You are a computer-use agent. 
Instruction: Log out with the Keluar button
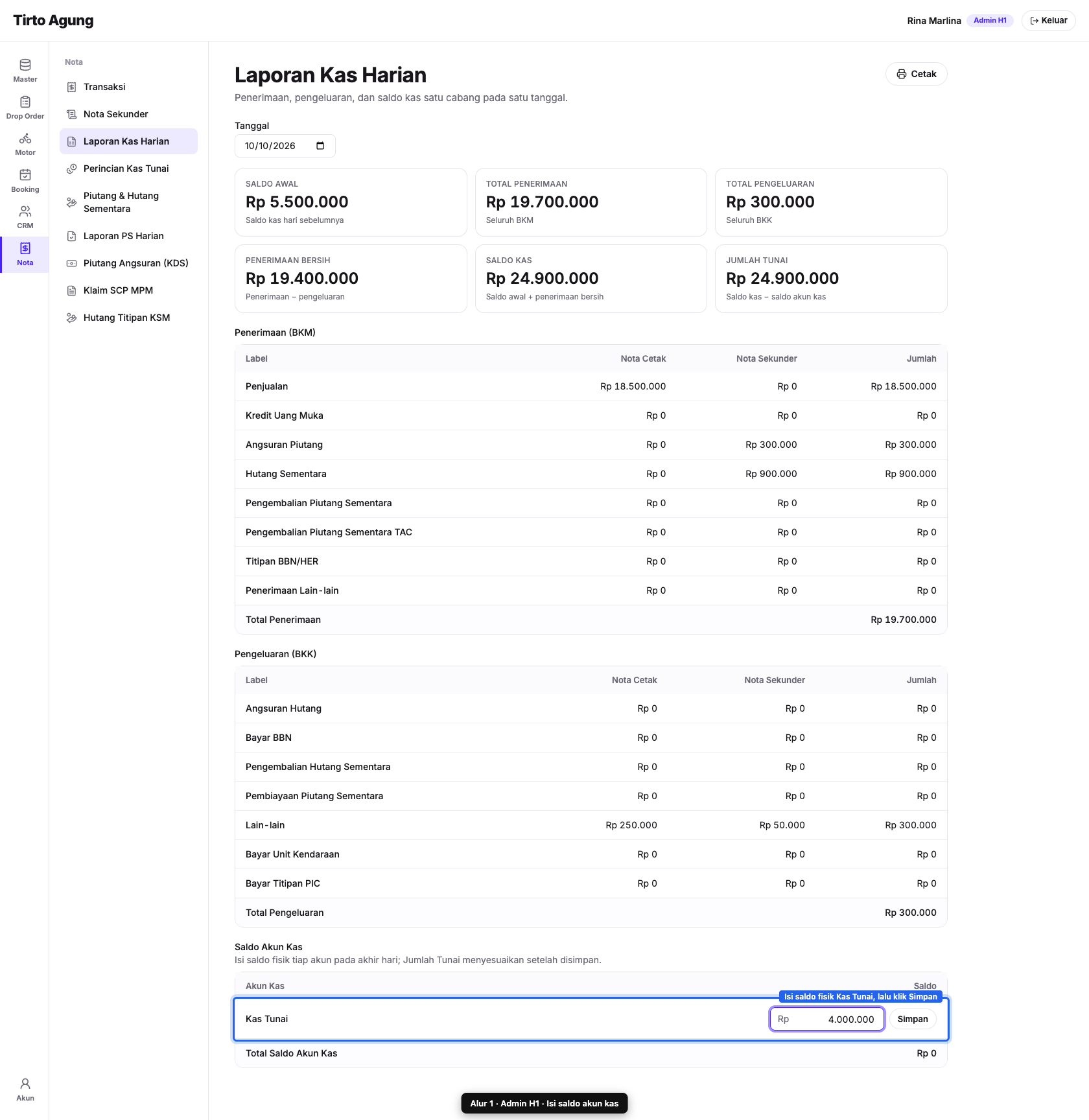pyautogui.click(x=1048, y=21)
